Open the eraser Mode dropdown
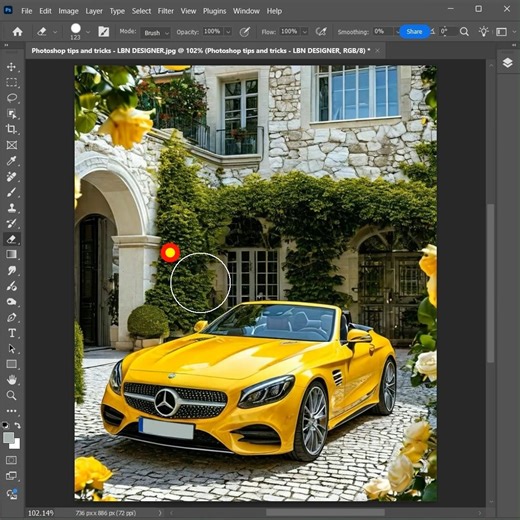520x520 pixels. point(156,32)
